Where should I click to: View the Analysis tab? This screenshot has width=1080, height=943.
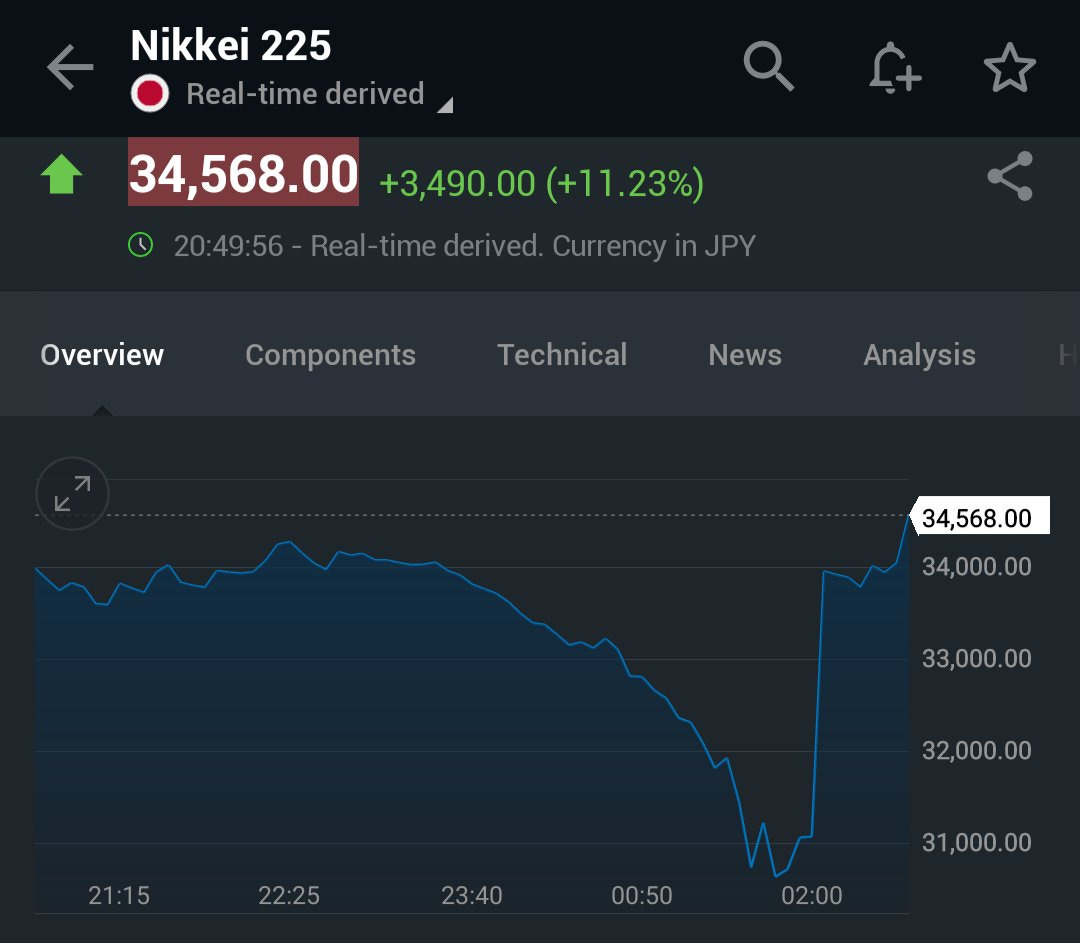point(920,355)
